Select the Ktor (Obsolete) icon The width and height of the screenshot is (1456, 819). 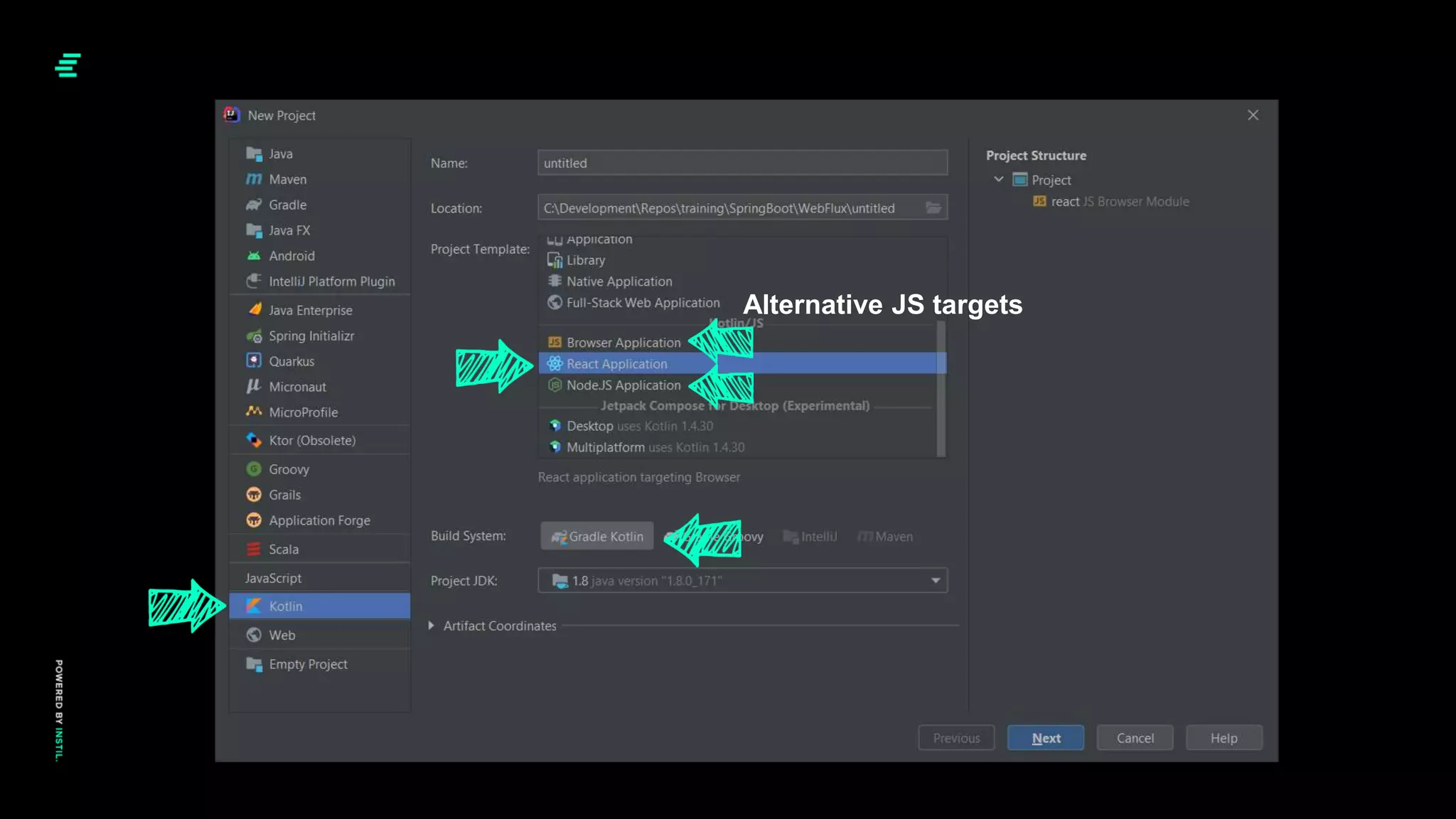pyautogui.click(x=254, y=440)
